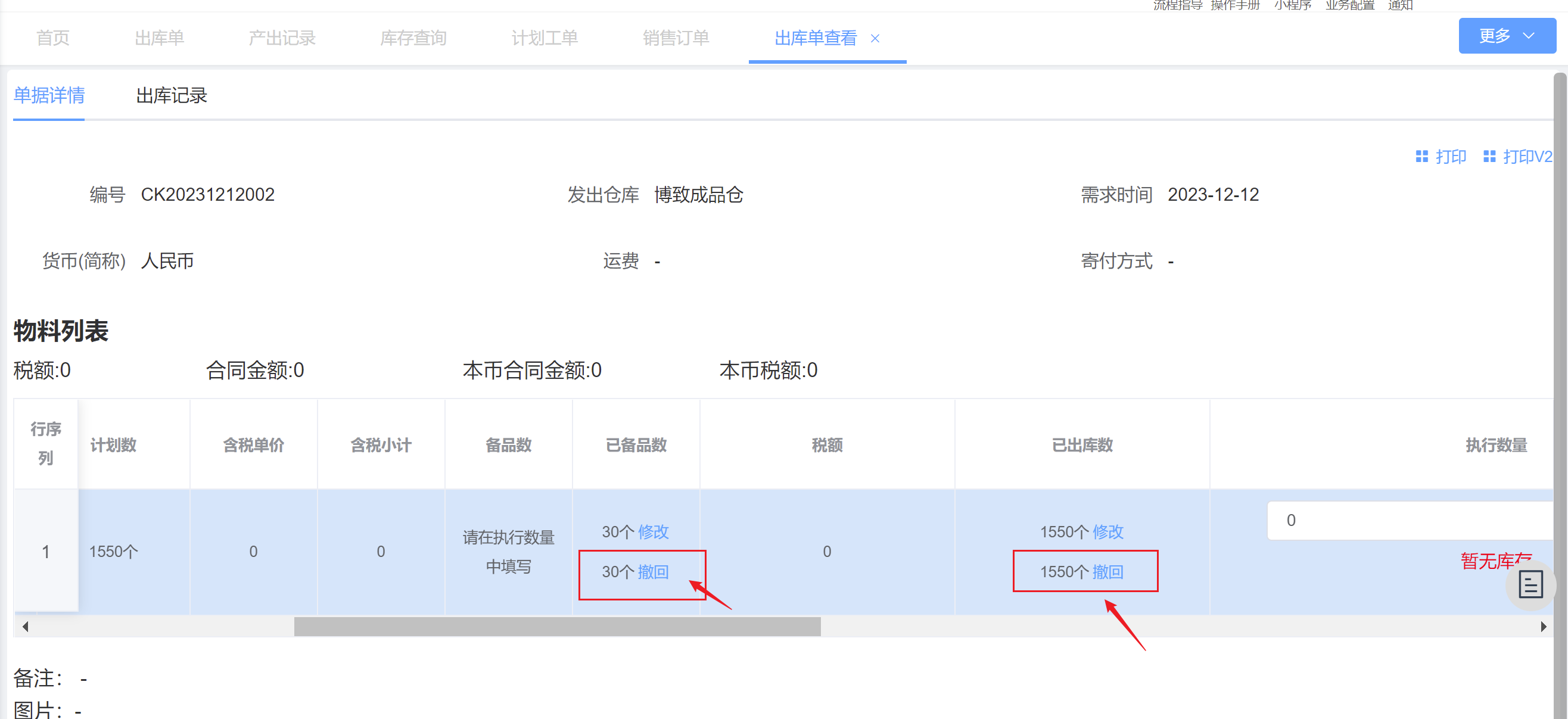Click the 含税单价 column header
This screenshot has height=719, width=1568.
(x=253, y=445)
